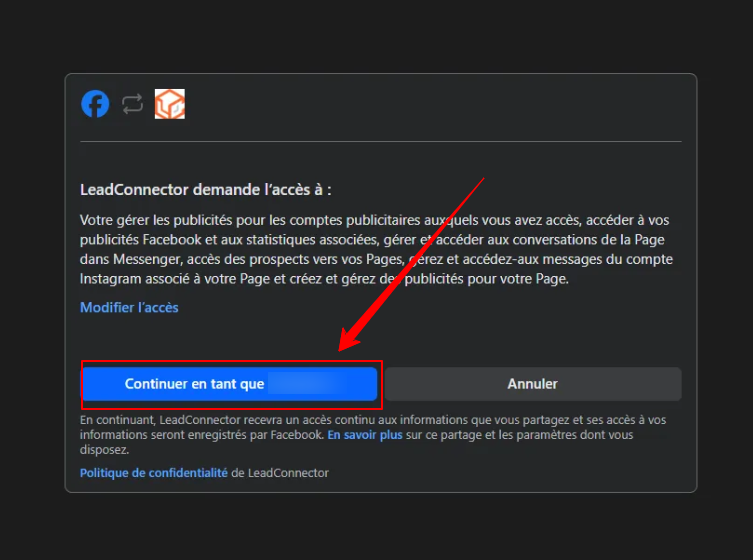
Task: Open the "Modifier l'accès" link
Action: tap(129, 307)
